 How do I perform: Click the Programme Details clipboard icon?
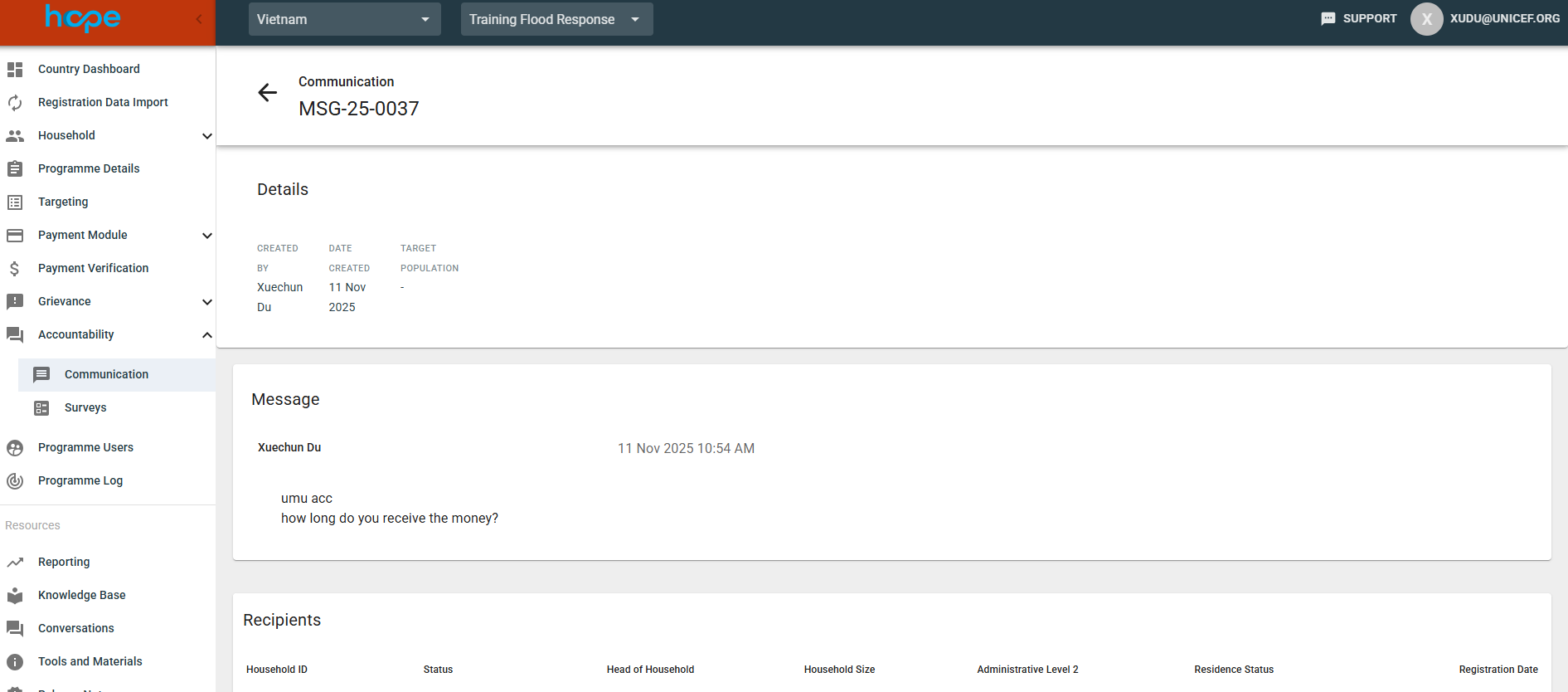pos(15,169)
